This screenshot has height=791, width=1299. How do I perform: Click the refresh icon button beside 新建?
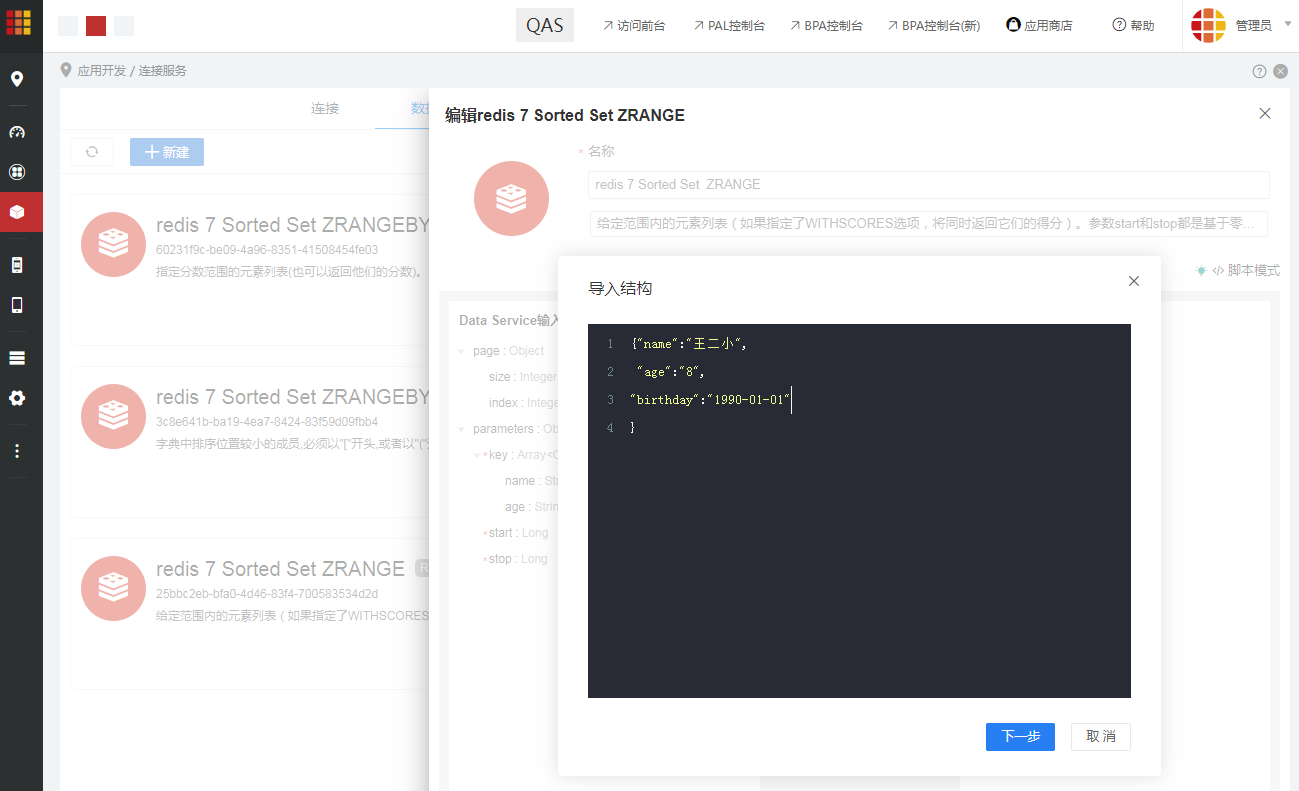(x=92, y=152)
